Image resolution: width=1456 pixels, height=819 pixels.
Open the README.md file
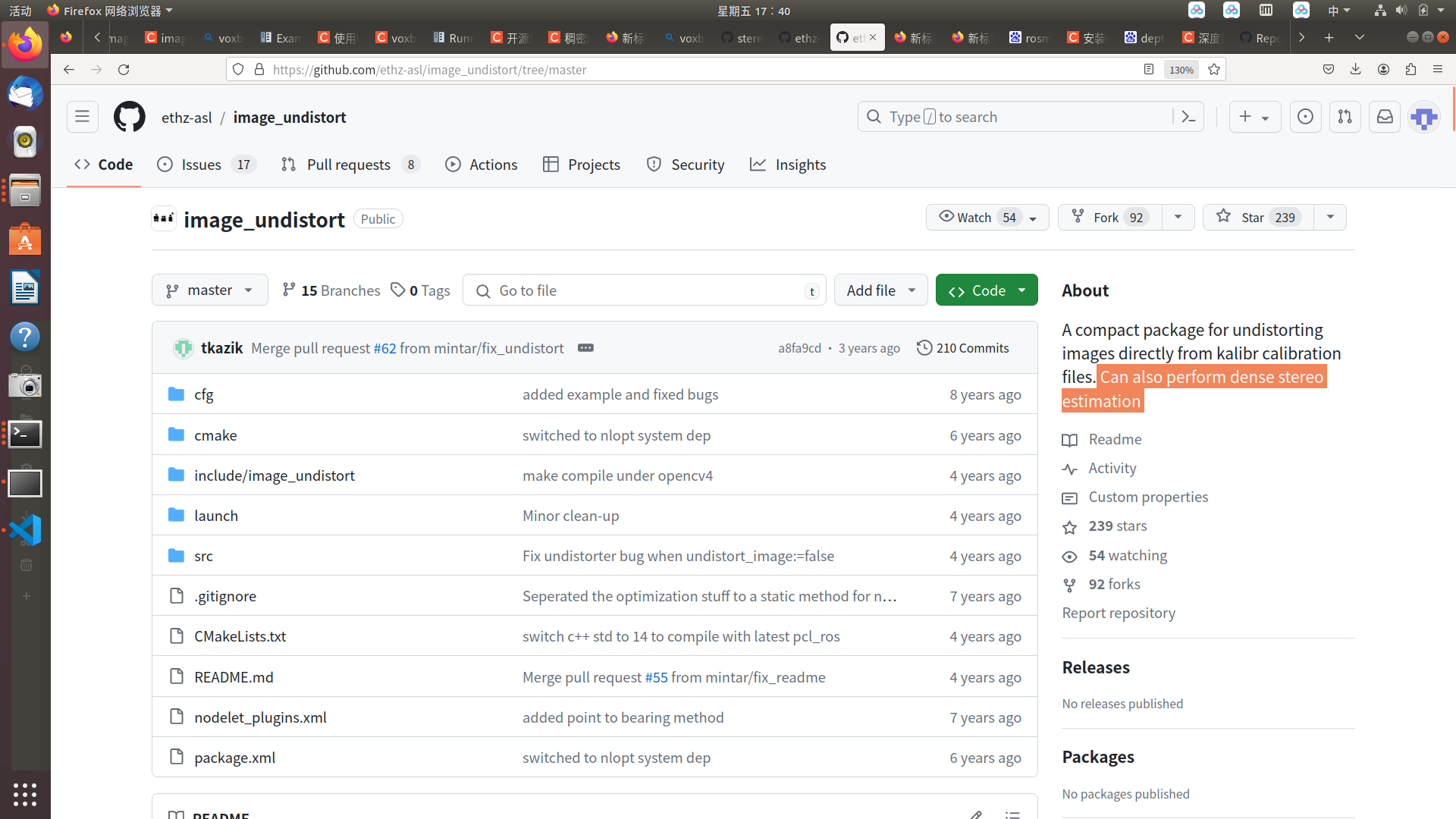(x=234, y=677)
